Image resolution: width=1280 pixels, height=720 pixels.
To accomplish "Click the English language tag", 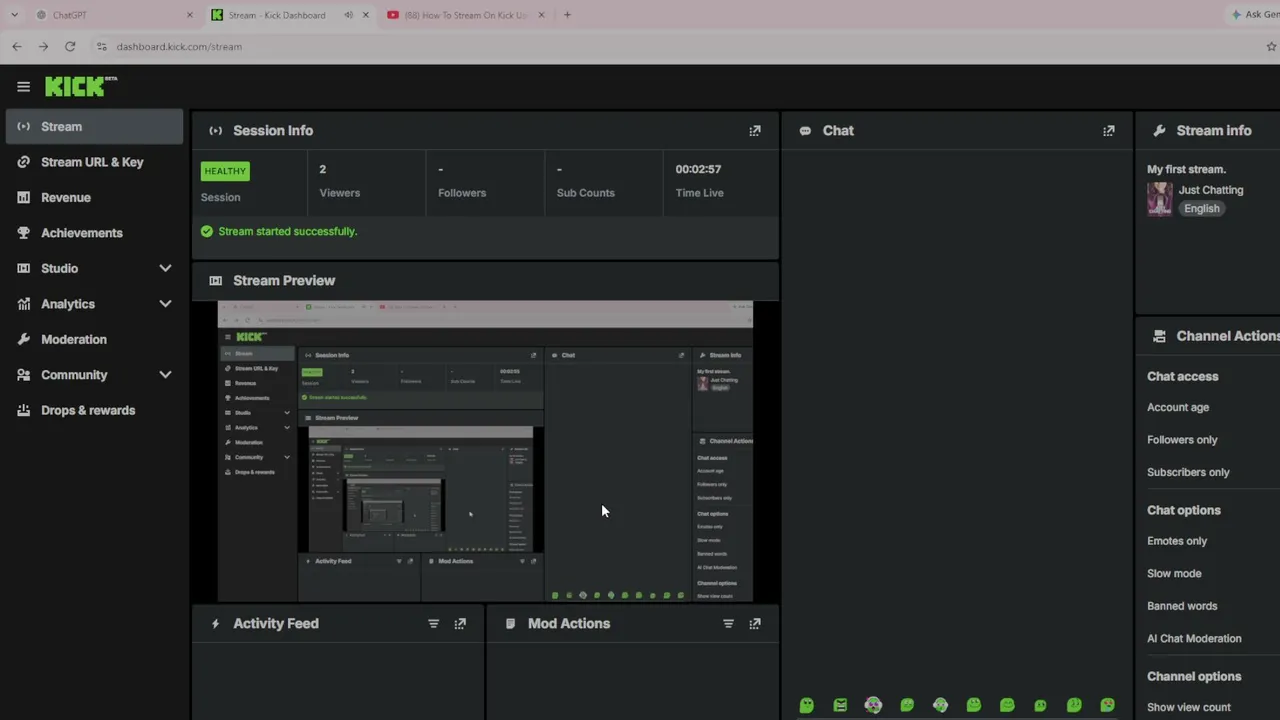I will pyautogui.click(x=1202, y=209).
